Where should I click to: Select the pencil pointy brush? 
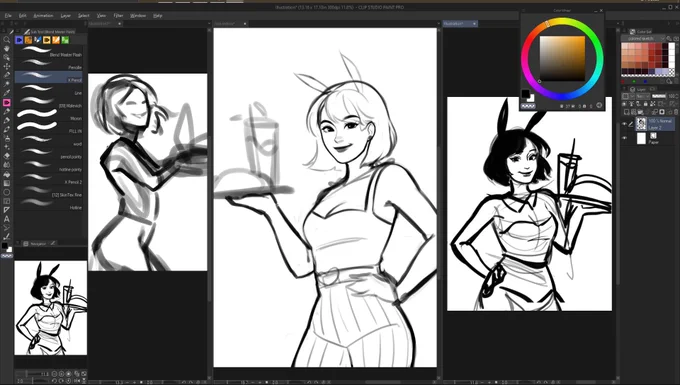[x=49, y=153]
